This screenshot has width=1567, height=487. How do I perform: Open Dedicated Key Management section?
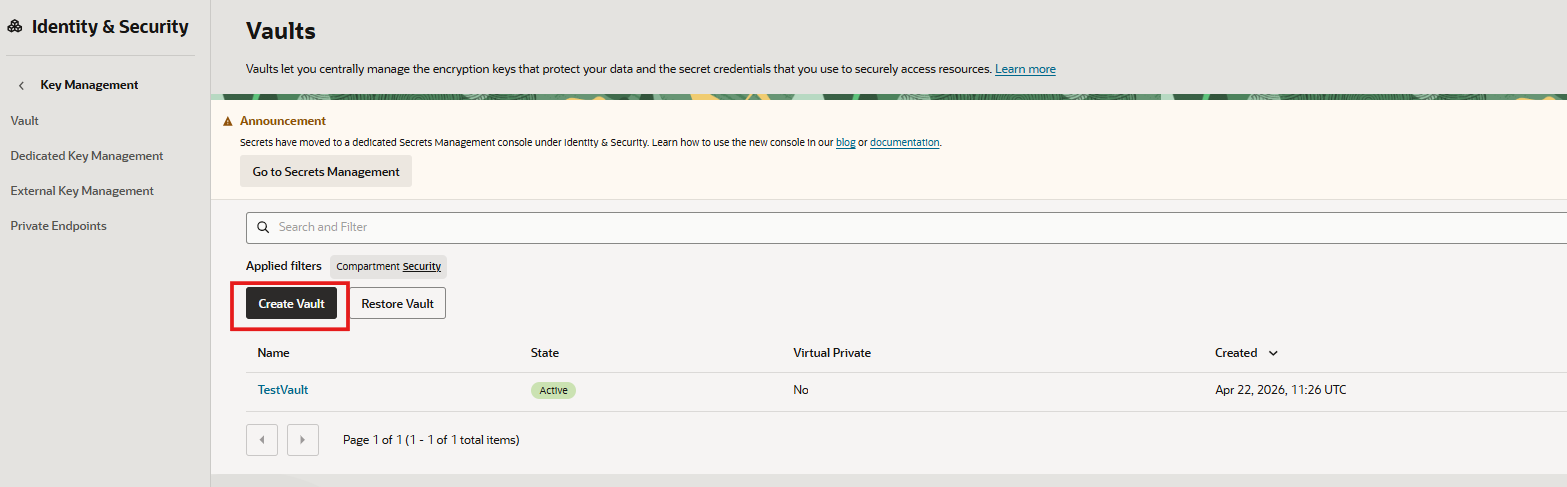tap(87, 156)
